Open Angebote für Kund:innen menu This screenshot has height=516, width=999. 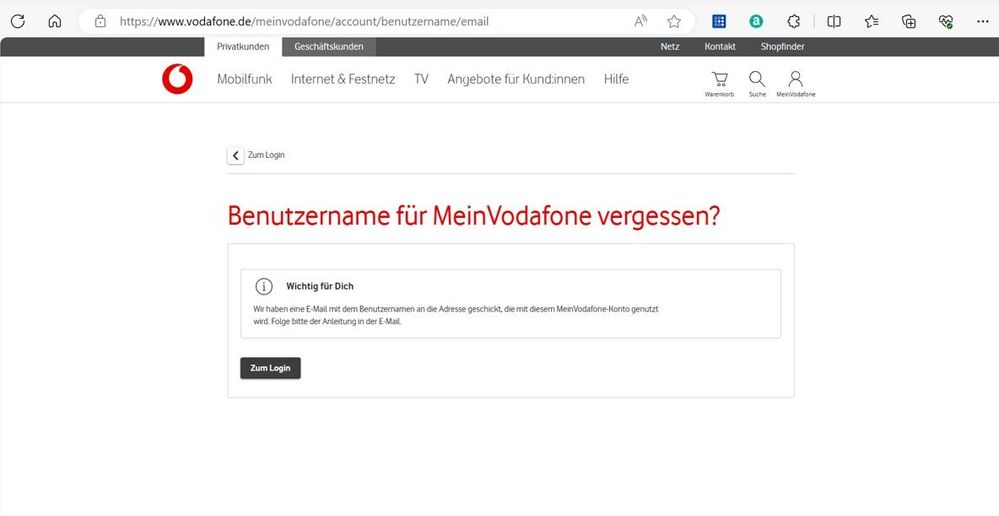click(516, 79)
